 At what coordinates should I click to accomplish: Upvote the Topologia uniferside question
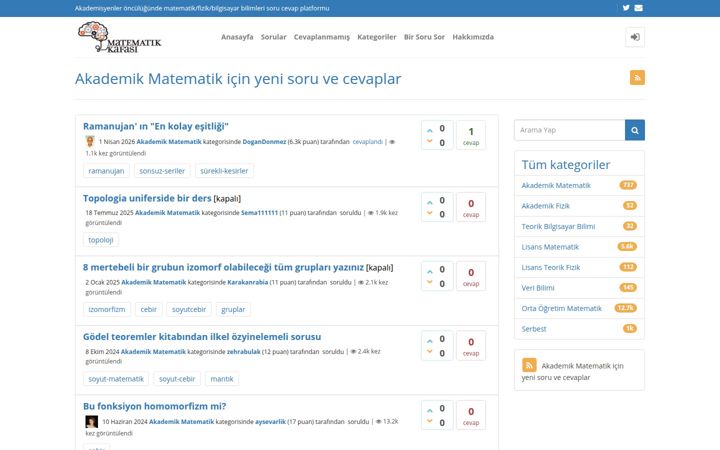(x=429, y=202)
